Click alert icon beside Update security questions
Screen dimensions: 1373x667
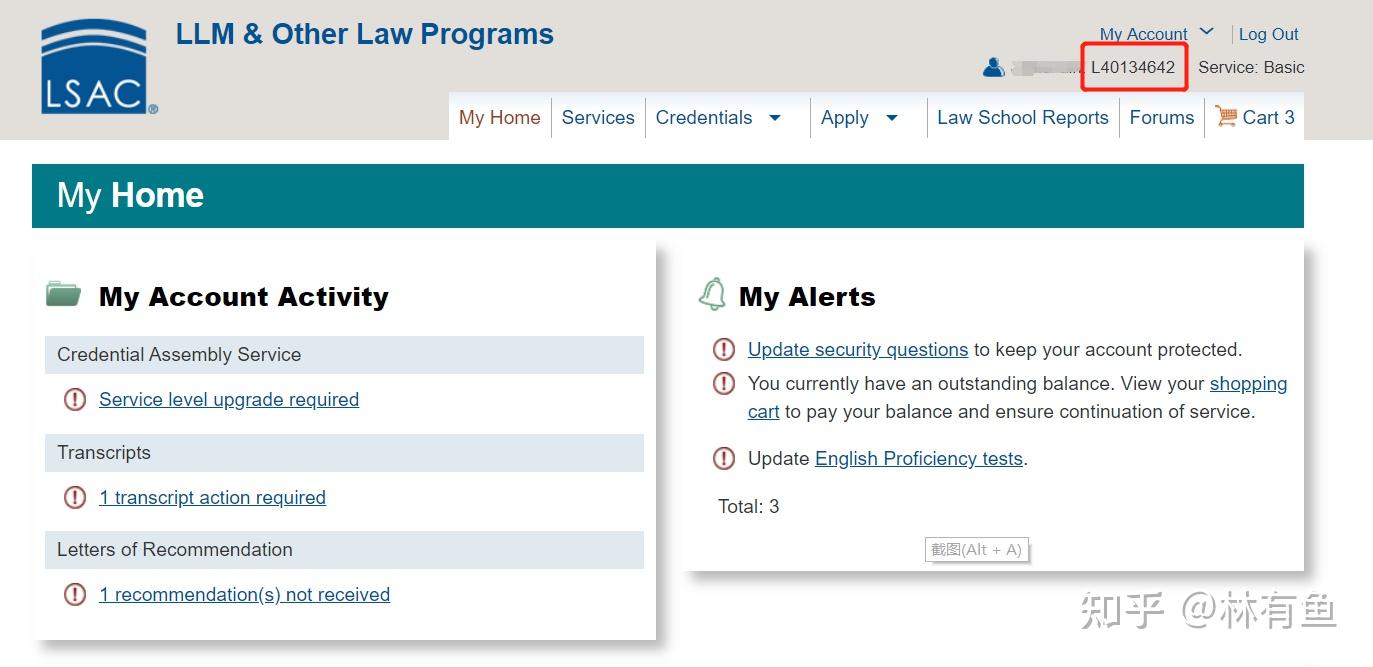(723, 350)
